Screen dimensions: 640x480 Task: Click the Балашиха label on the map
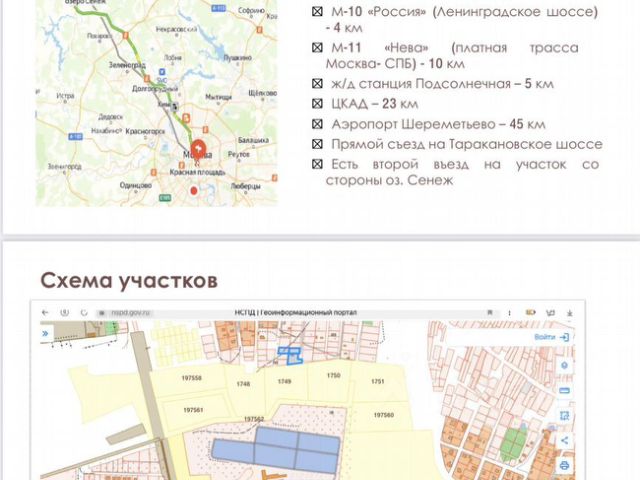coord(253,140)
